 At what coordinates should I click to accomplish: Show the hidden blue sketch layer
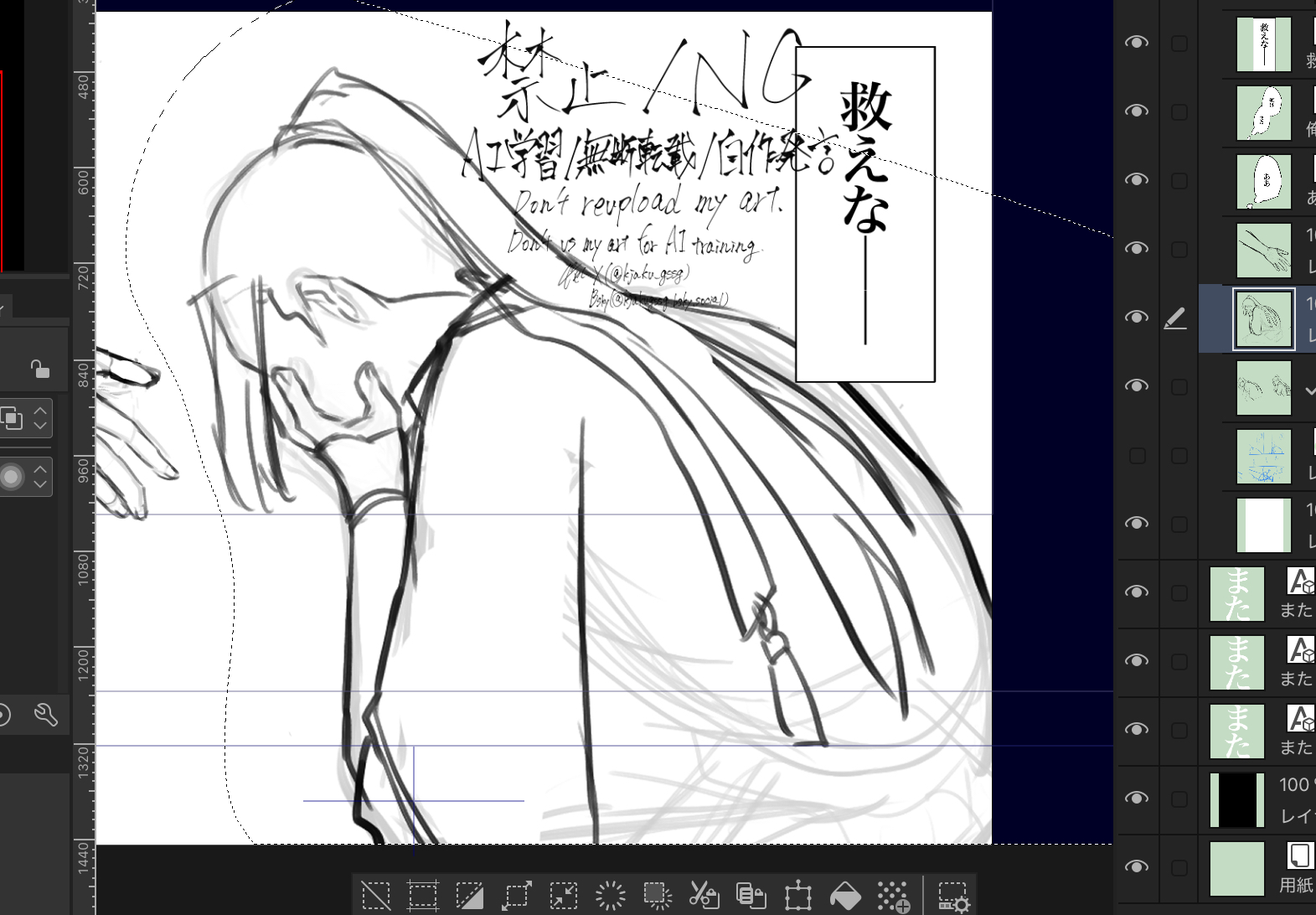pos(1136,455)
